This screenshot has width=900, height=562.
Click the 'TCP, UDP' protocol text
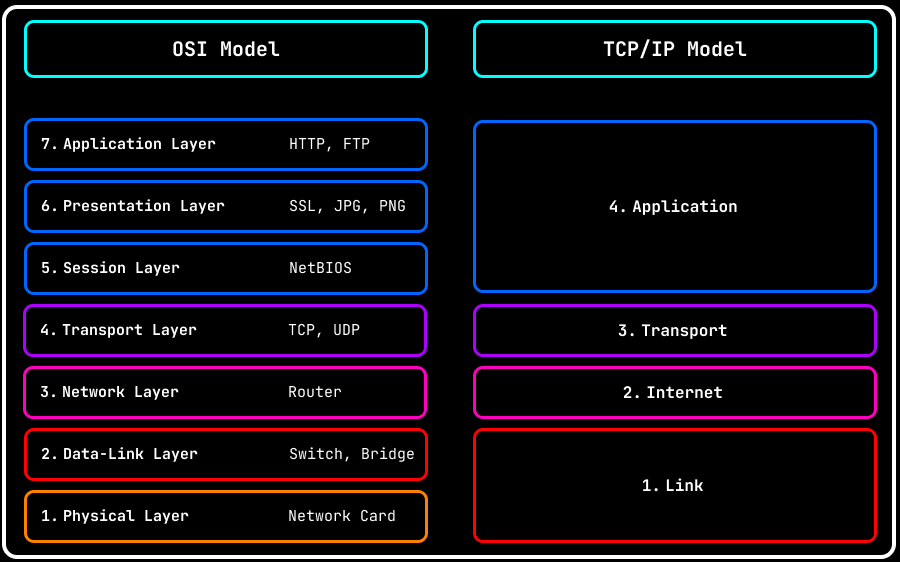pyautogui.click(x=324, y=330)
